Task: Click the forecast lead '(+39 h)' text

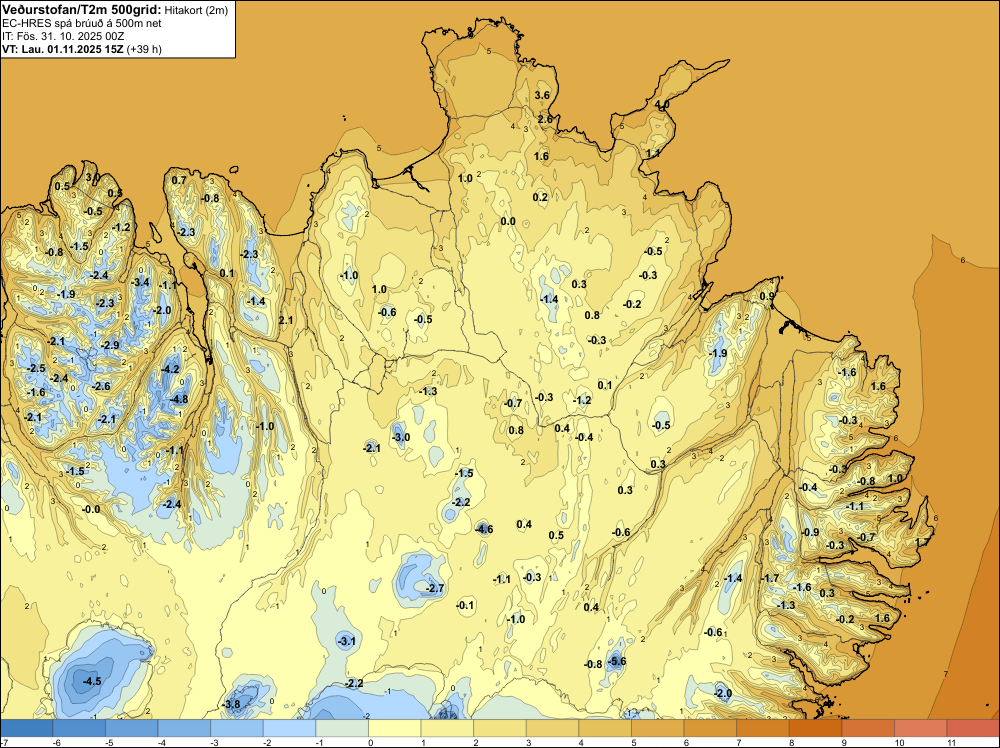Action: coord(145,49)
